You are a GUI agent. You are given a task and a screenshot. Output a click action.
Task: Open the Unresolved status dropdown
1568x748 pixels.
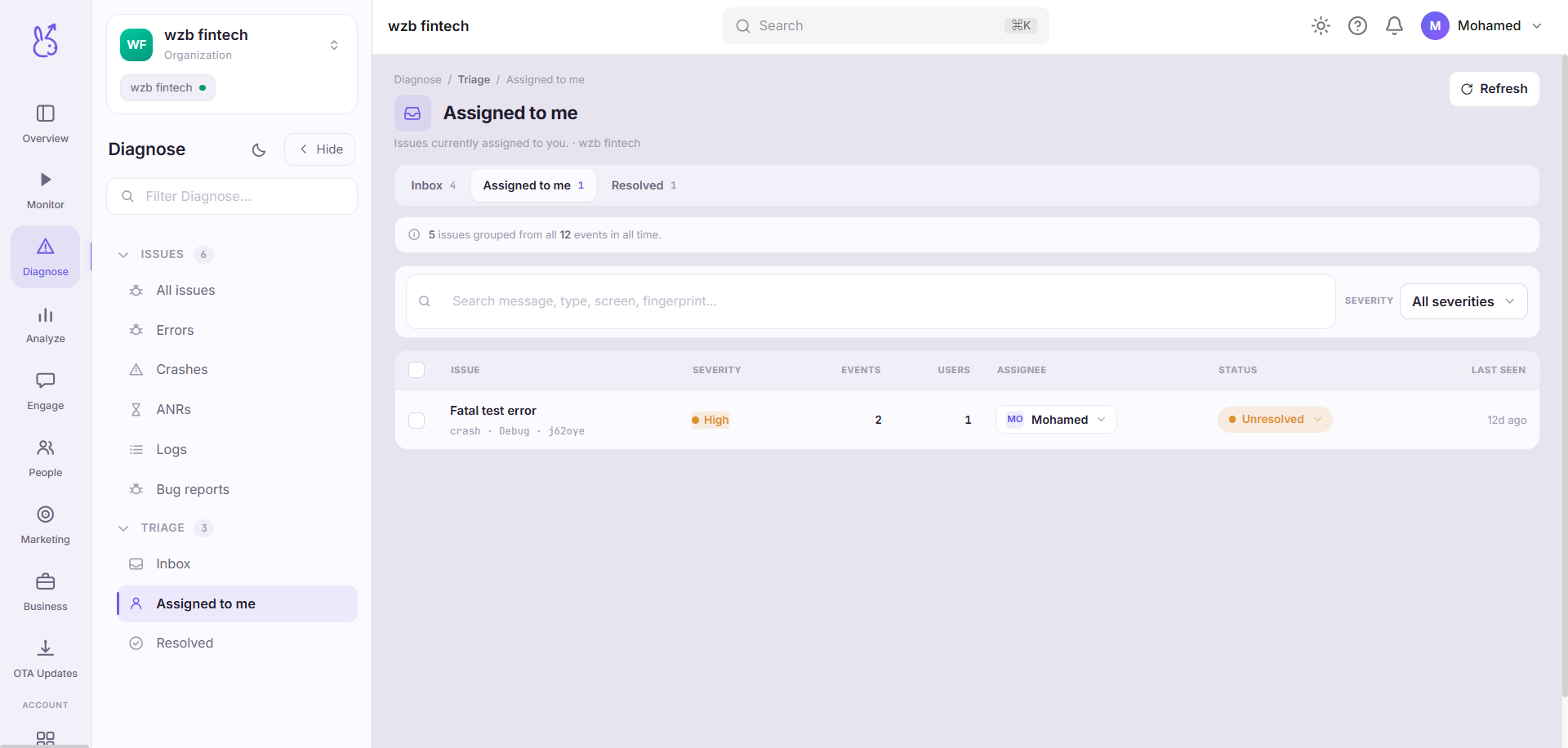pos(1275,420)
